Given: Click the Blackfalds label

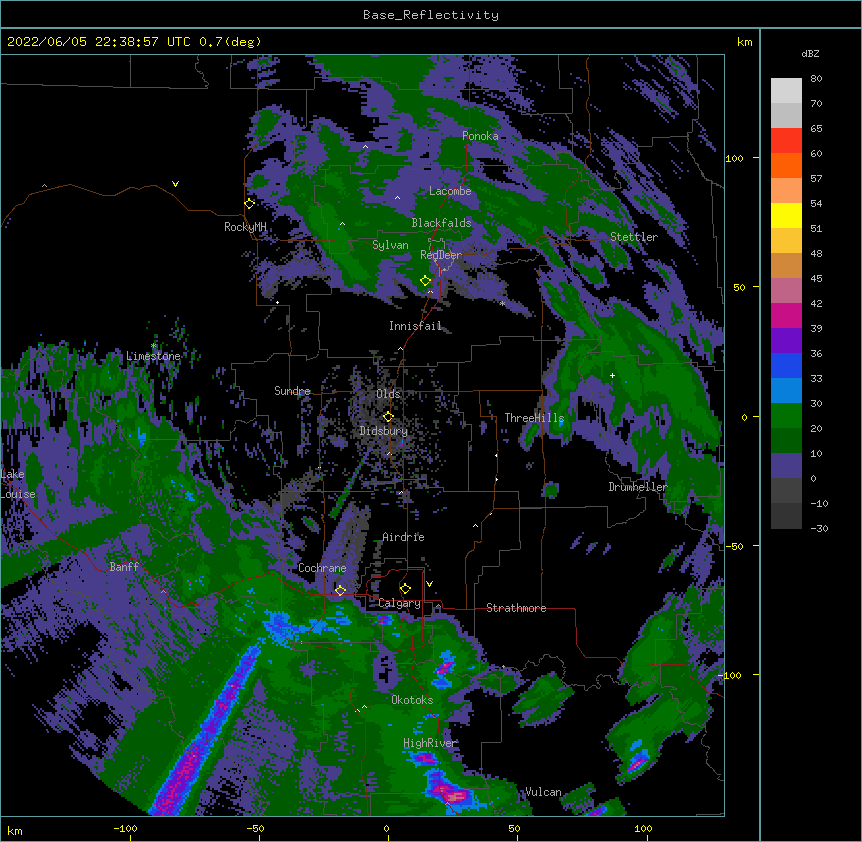Looking at the screenshot, I should (x=441, y=223).
